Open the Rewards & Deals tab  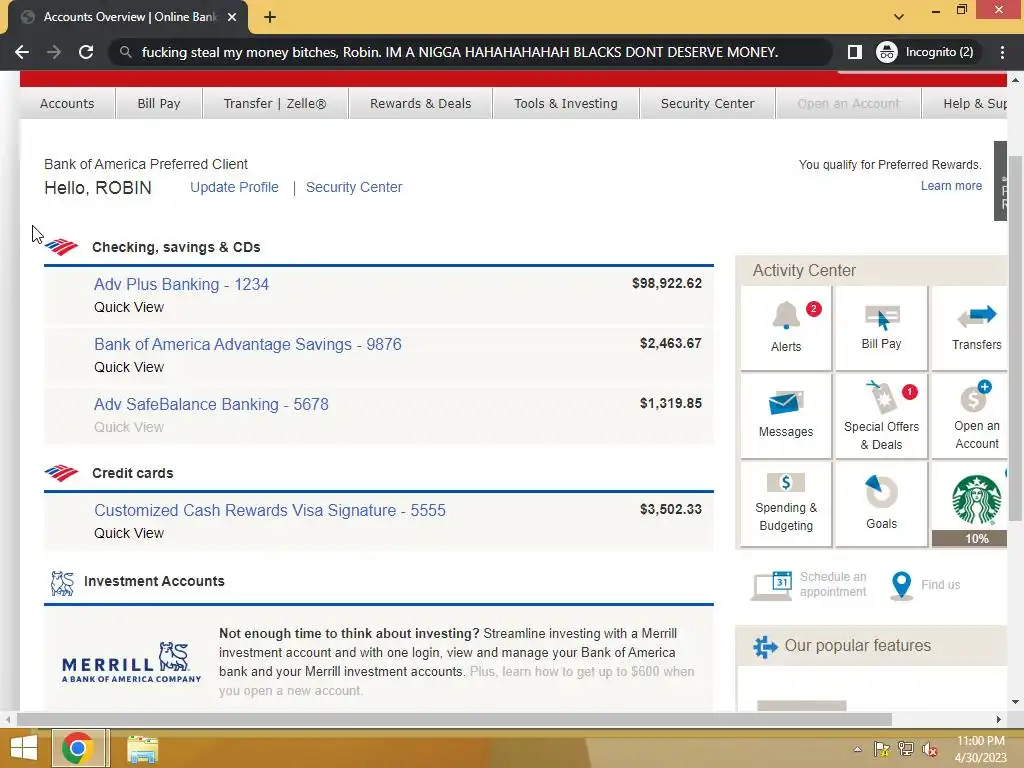pos(421,103)
